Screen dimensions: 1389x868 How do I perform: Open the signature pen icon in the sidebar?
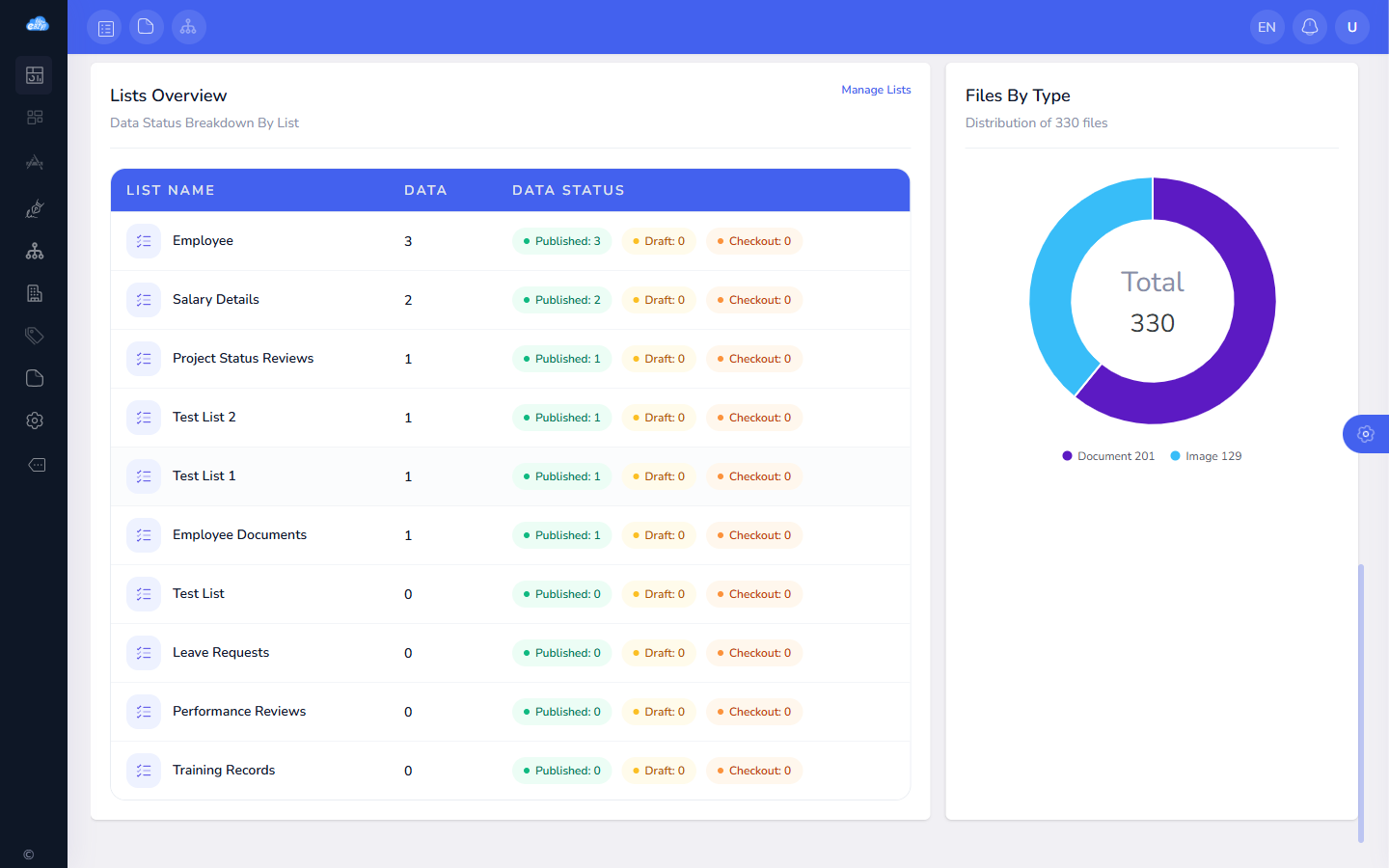35,208
